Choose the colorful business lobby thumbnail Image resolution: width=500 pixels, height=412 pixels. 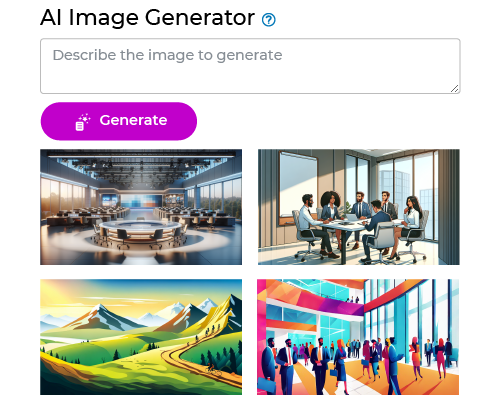coord(358,337)
